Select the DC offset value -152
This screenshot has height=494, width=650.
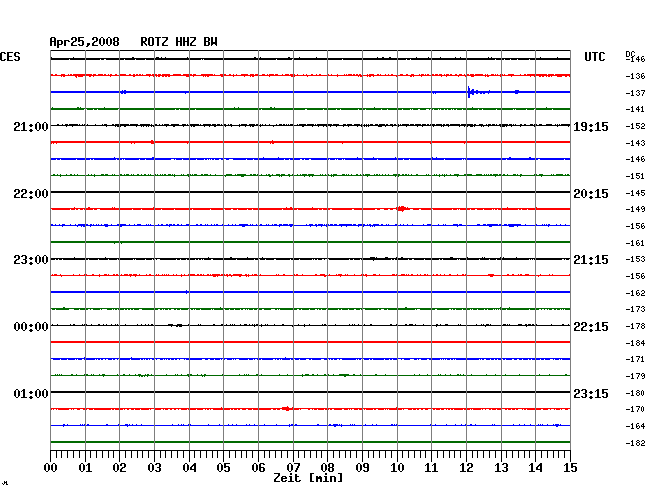pos(635,126)
